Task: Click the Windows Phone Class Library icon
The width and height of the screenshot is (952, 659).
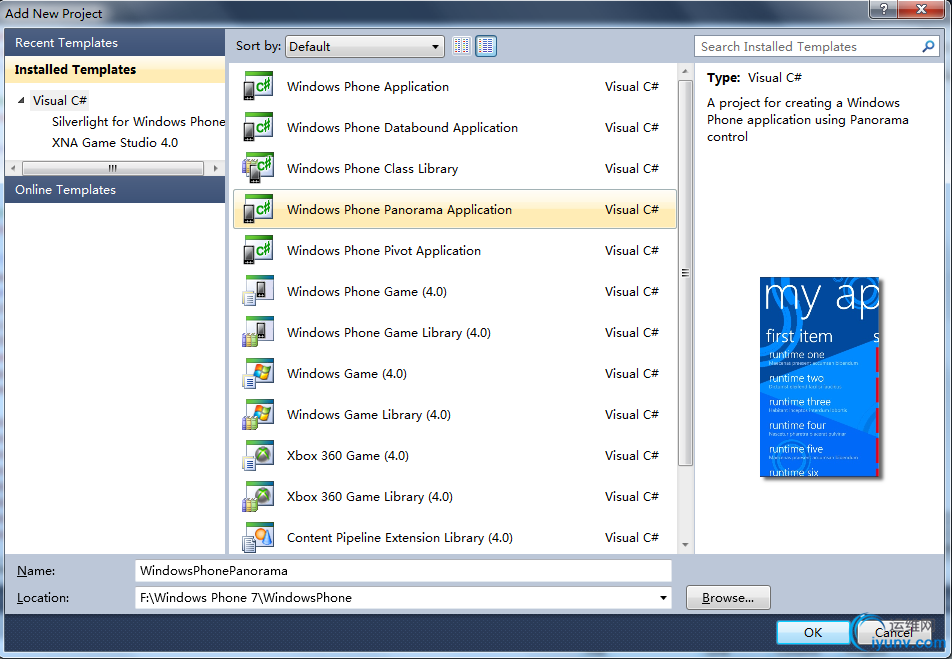Action: coord(258,168)
